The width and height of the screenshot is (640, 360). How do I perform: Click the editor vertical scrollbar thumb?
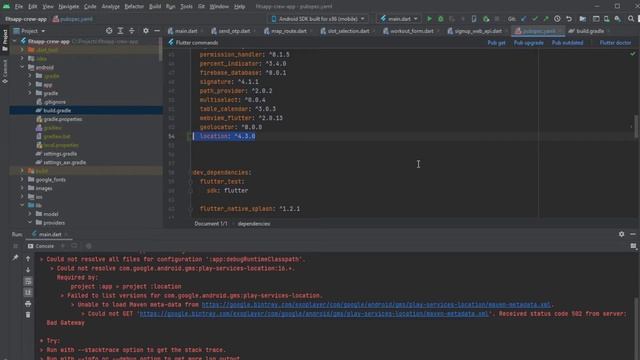tap(636, 126)
